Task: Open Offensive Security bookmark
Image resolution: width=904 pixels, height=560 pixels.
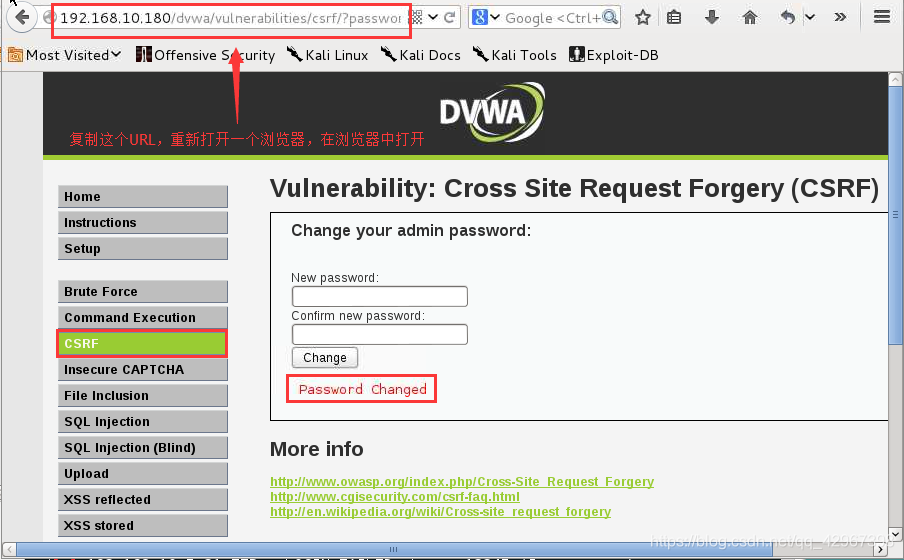Action: point(205,55)
